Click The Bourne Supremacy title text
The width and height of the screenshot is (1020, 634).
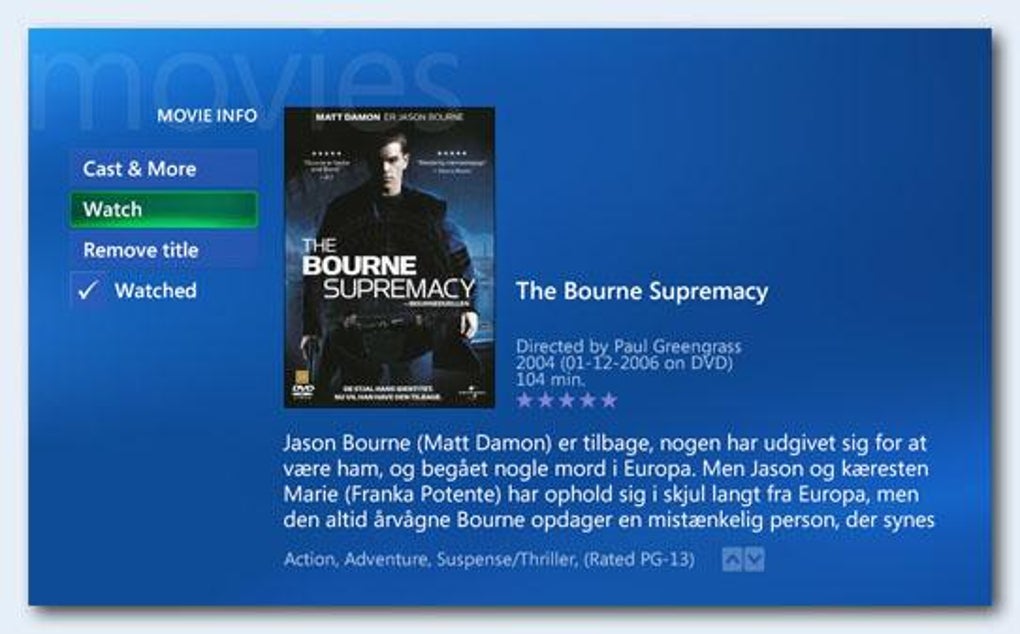642,291
